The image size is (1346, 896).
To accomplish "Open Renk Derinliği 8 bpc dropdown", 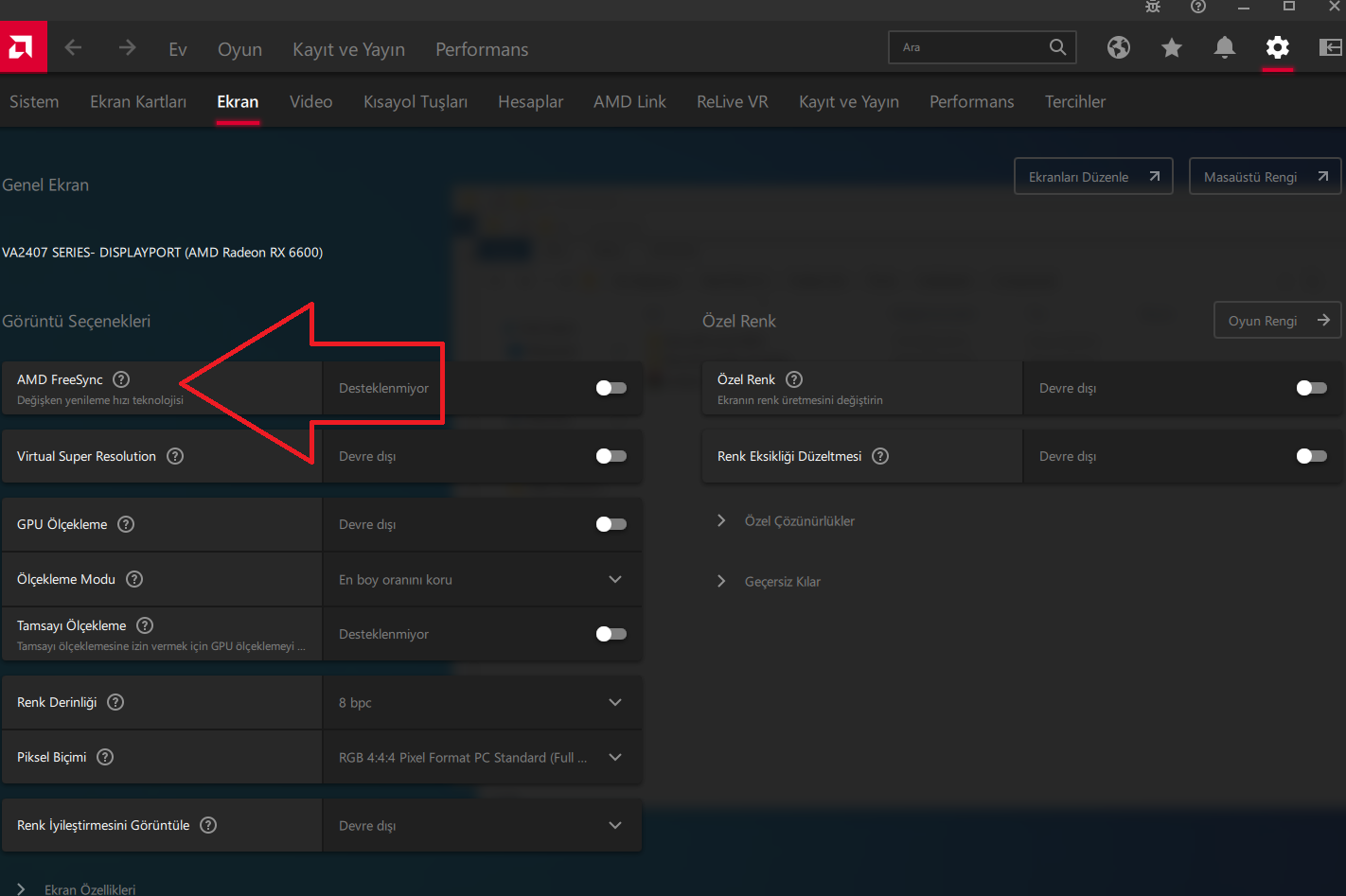I will tap(483, 702).
